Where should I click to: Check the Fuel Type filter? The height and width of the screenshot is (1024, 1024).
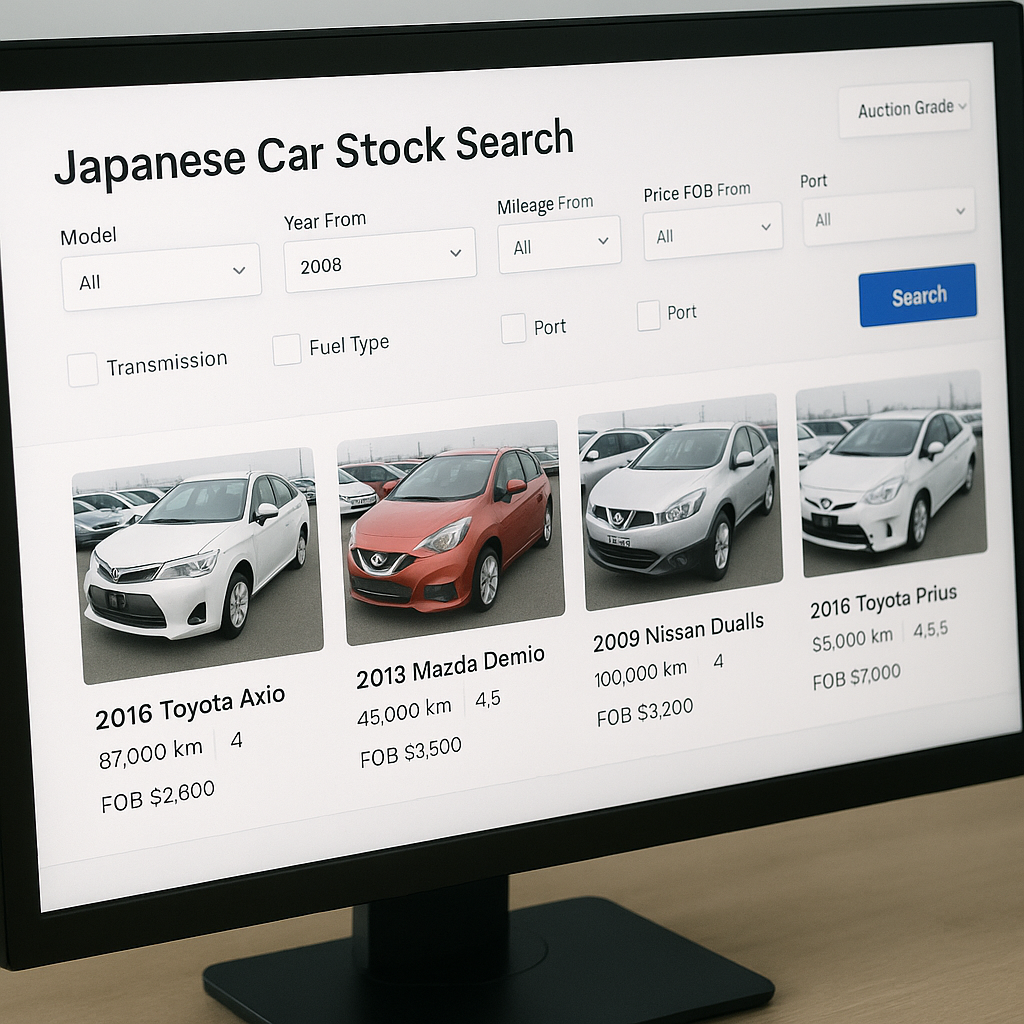[x=287, y=350]
